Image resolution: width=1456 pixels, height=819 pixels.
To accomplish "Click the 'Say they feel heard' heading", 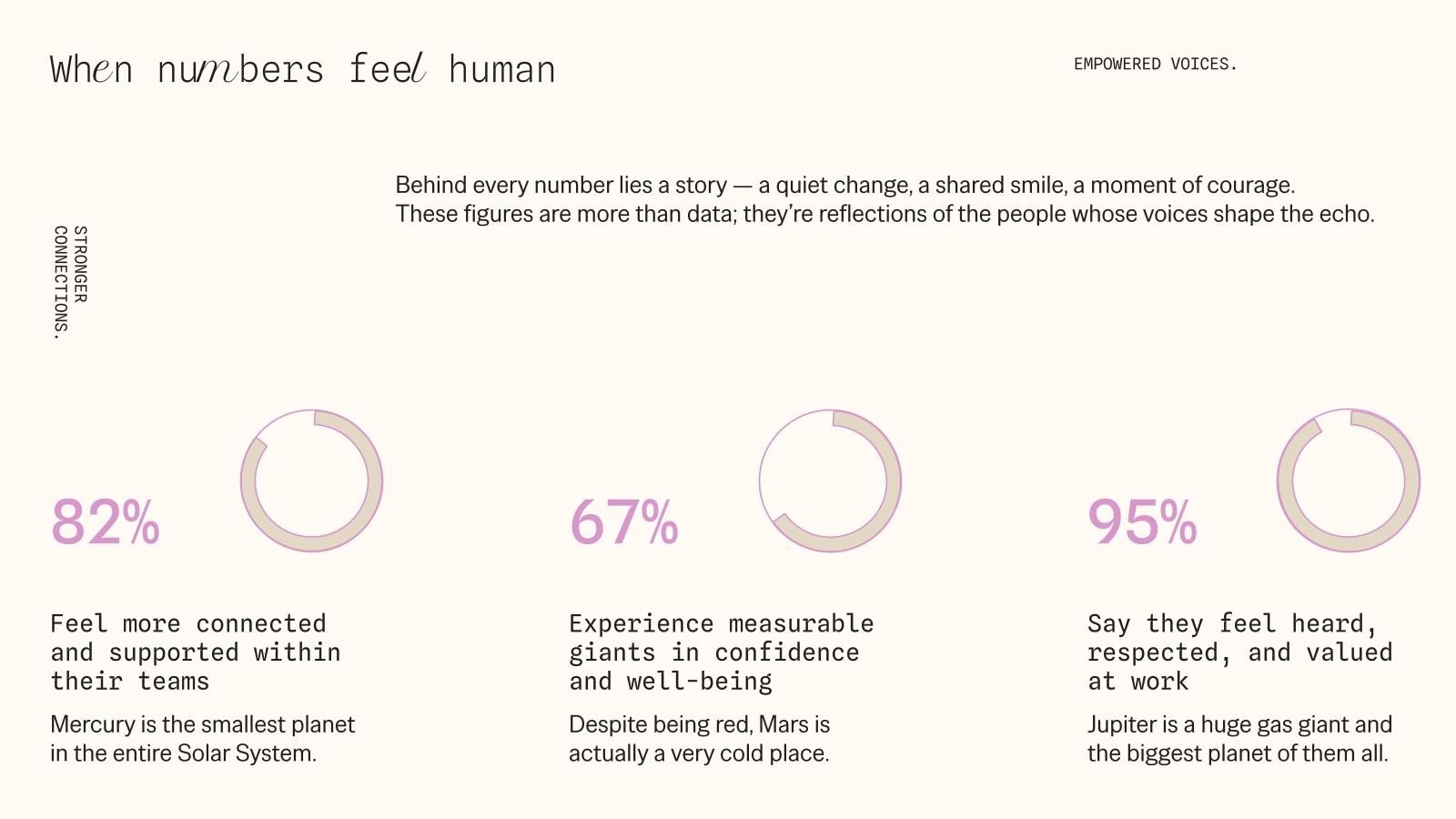I will [1239, 652].
